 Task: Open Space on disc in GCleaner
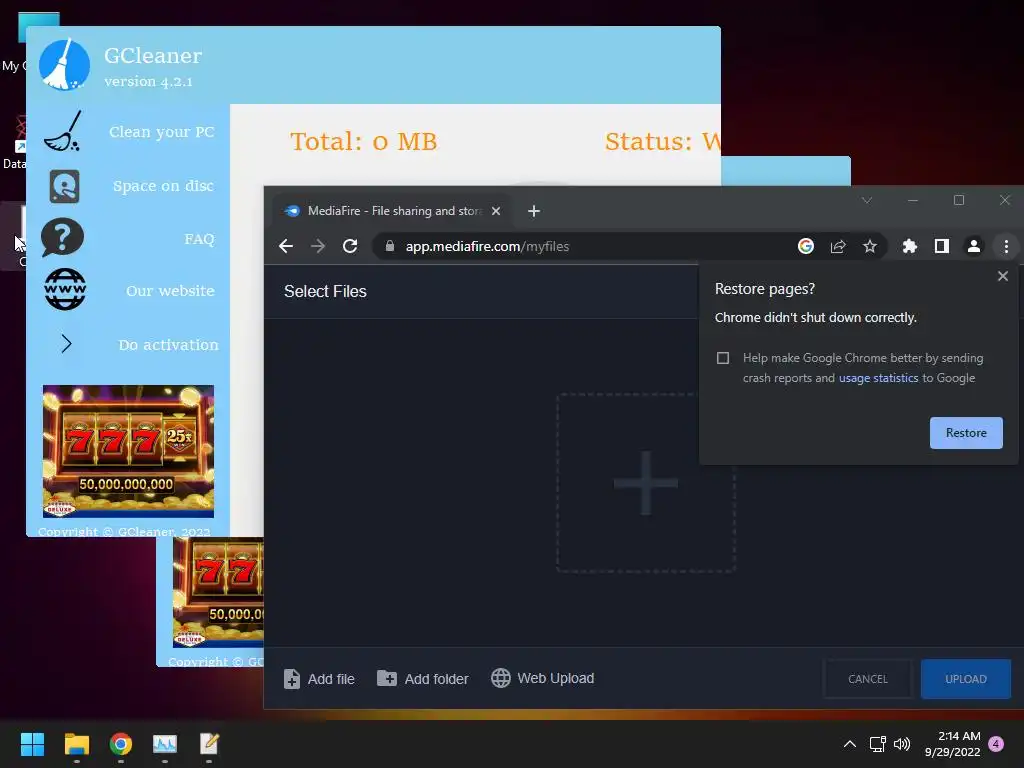(163, 185)
